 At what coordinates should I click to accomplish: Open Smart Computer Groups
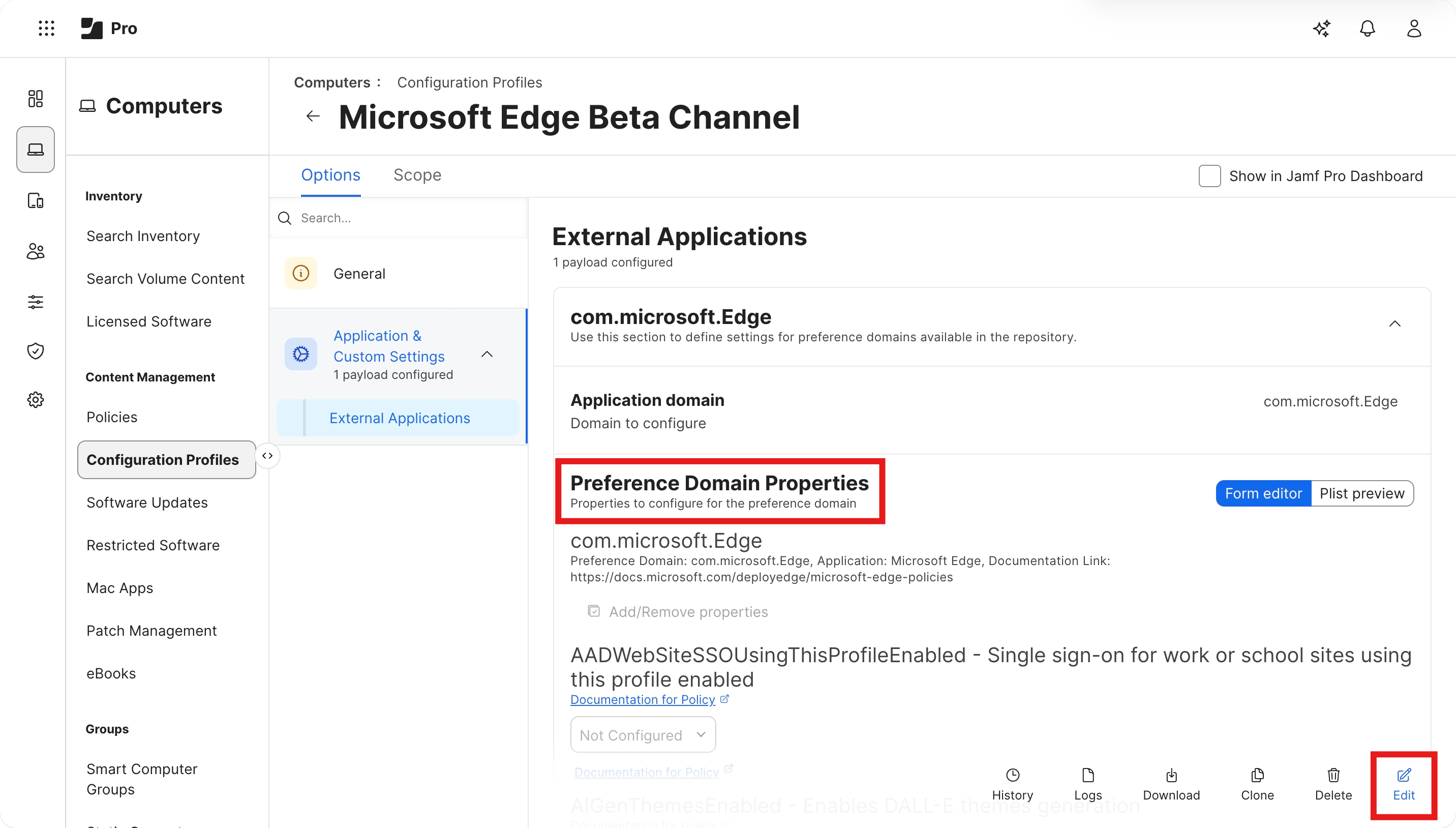tap(142, 779)
